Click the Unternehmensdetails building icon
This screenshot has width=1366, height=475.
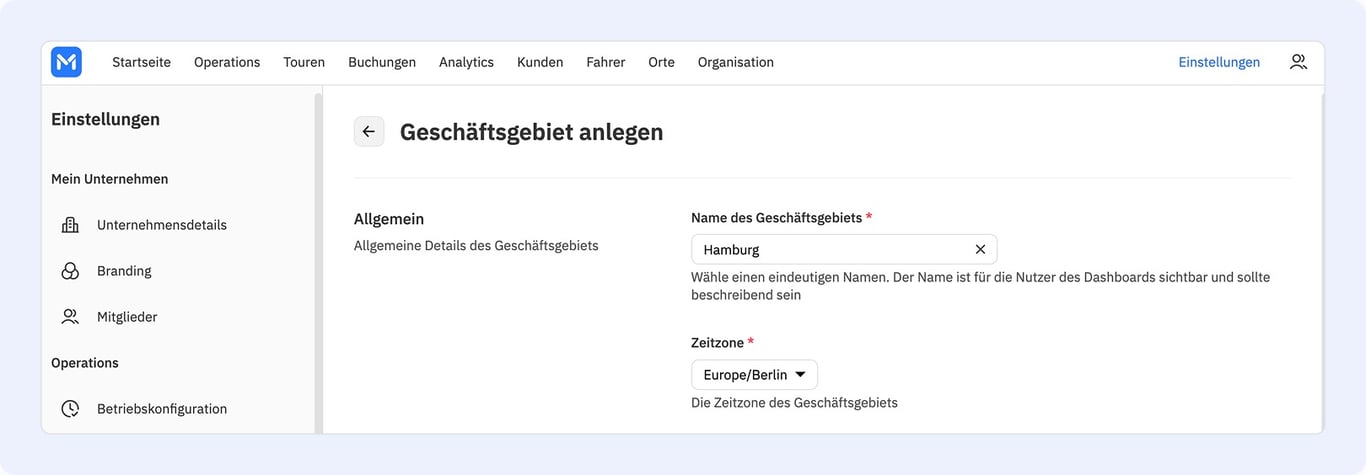pyautogui.click(x=70, y=225)
